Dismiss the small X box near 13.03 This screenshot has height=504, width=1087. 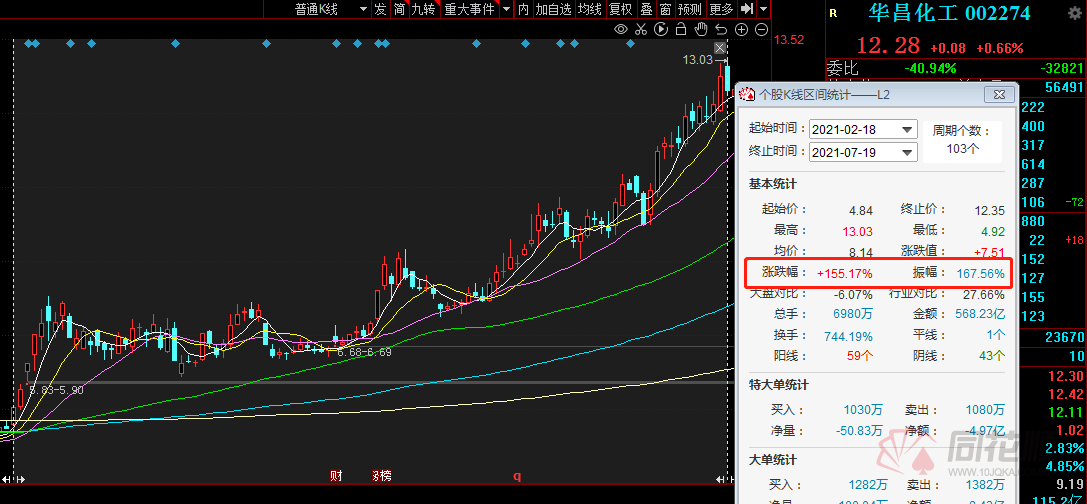coord(720,48)
